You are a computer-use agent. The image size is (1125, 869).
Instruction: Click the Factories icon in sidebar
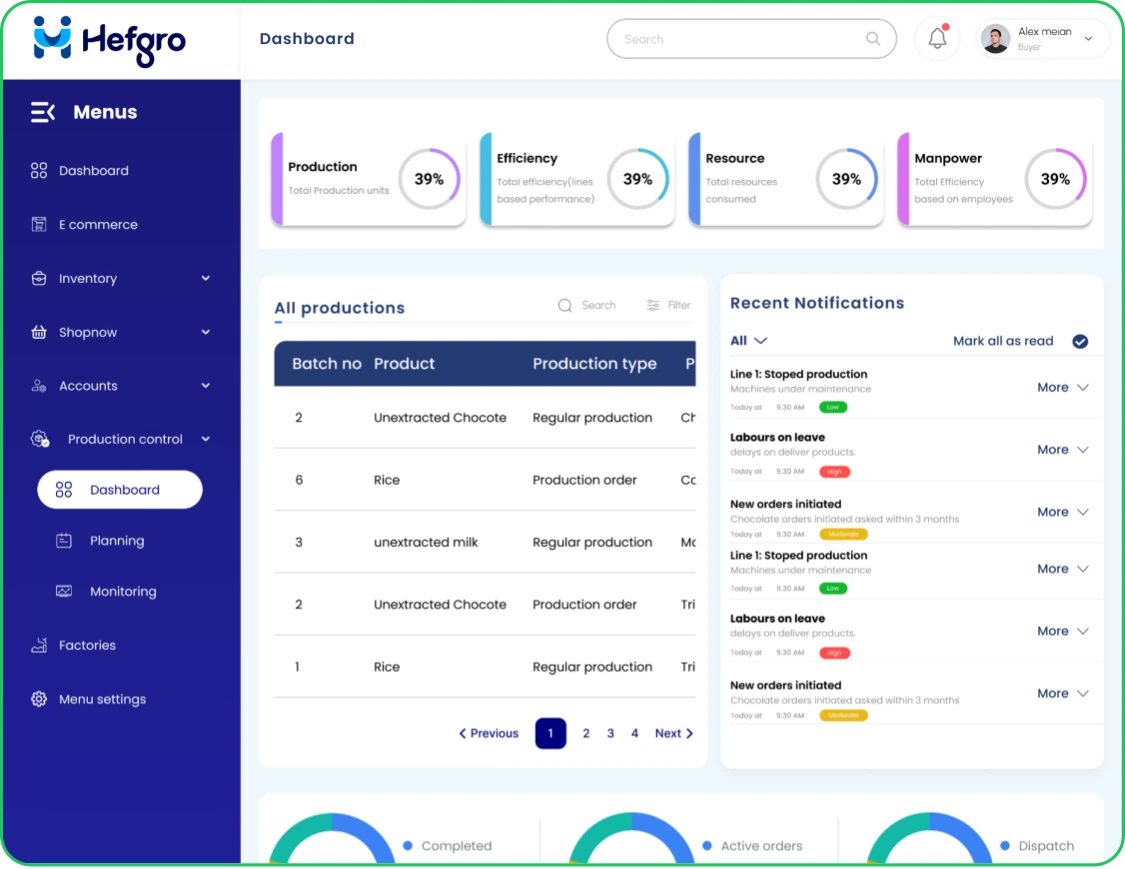click(x=39, y=646)
